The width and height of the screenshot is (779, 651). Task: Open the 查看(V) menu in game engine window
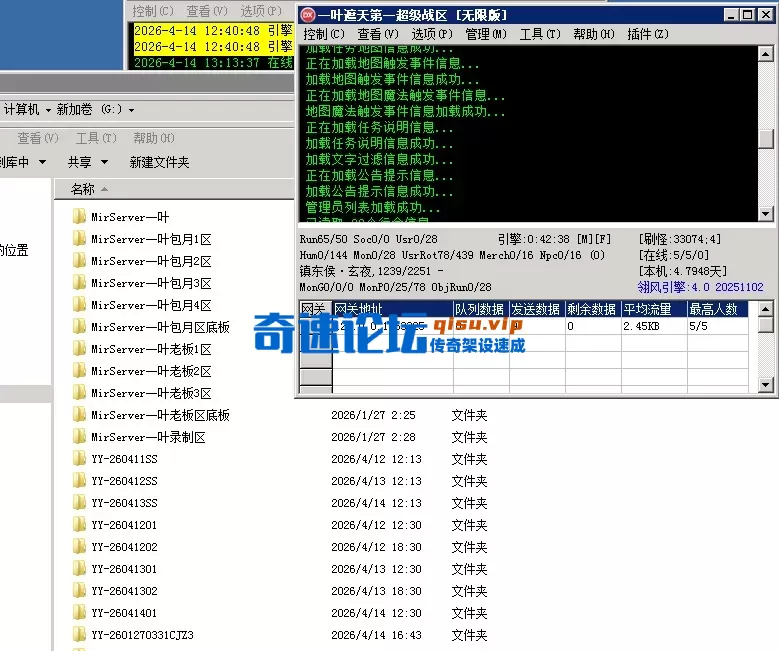tap(378, 34)
